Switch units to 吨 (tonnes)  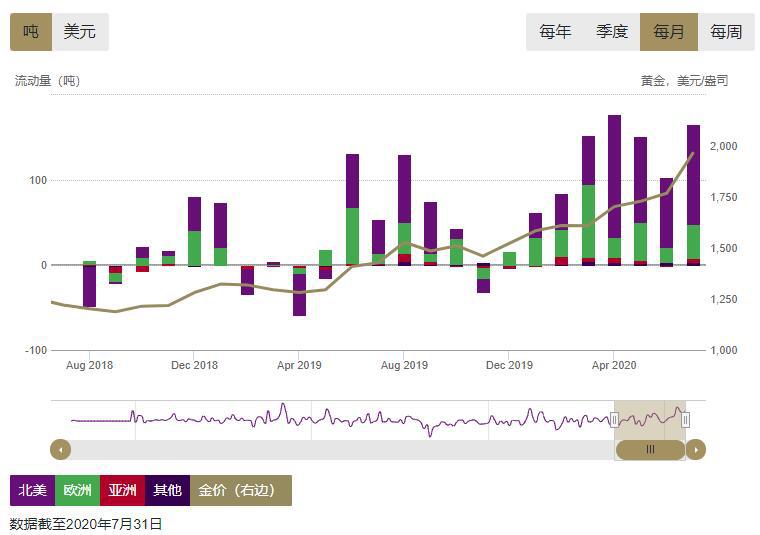[30, 31]
